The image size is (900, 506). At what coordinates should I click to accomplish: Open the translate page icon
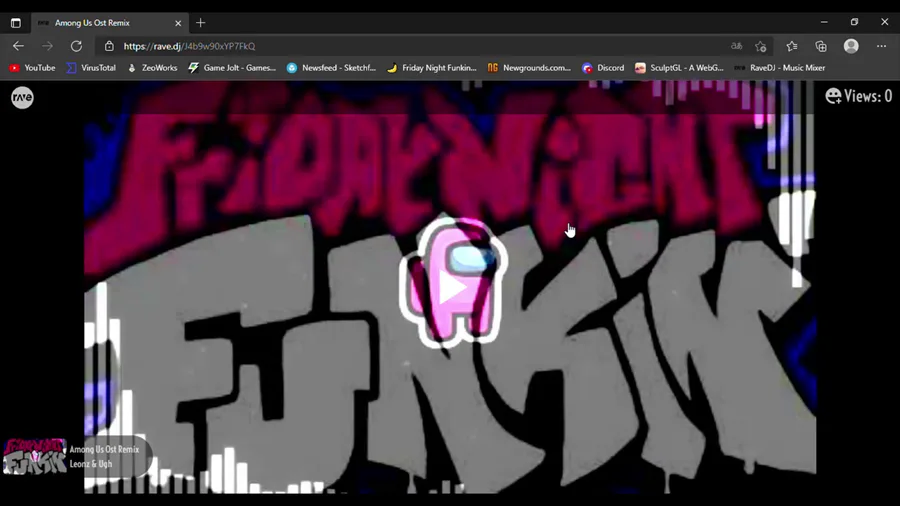tap(736, 46)
